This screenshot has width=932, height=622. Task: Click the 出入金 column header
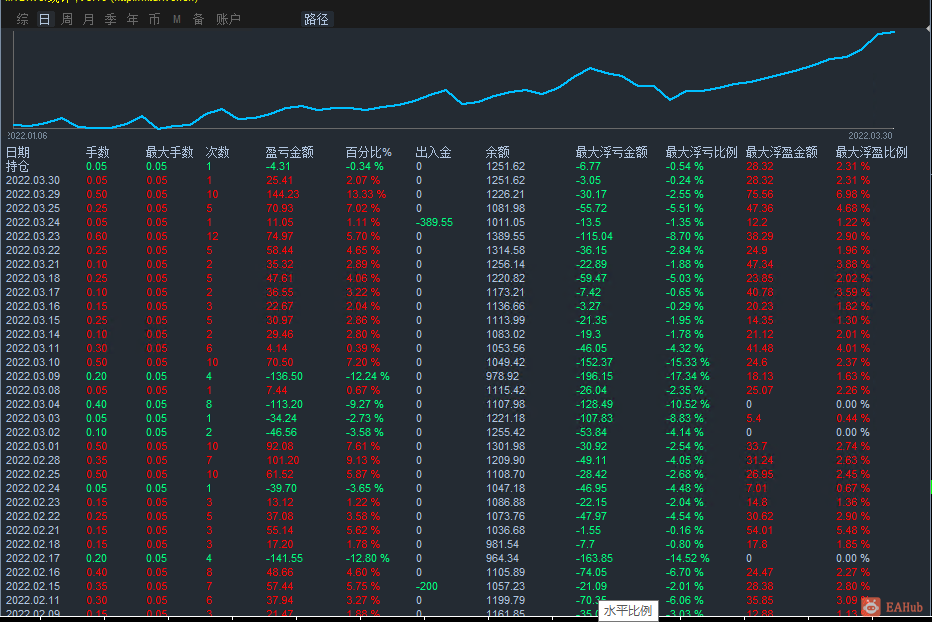point(433,152)
